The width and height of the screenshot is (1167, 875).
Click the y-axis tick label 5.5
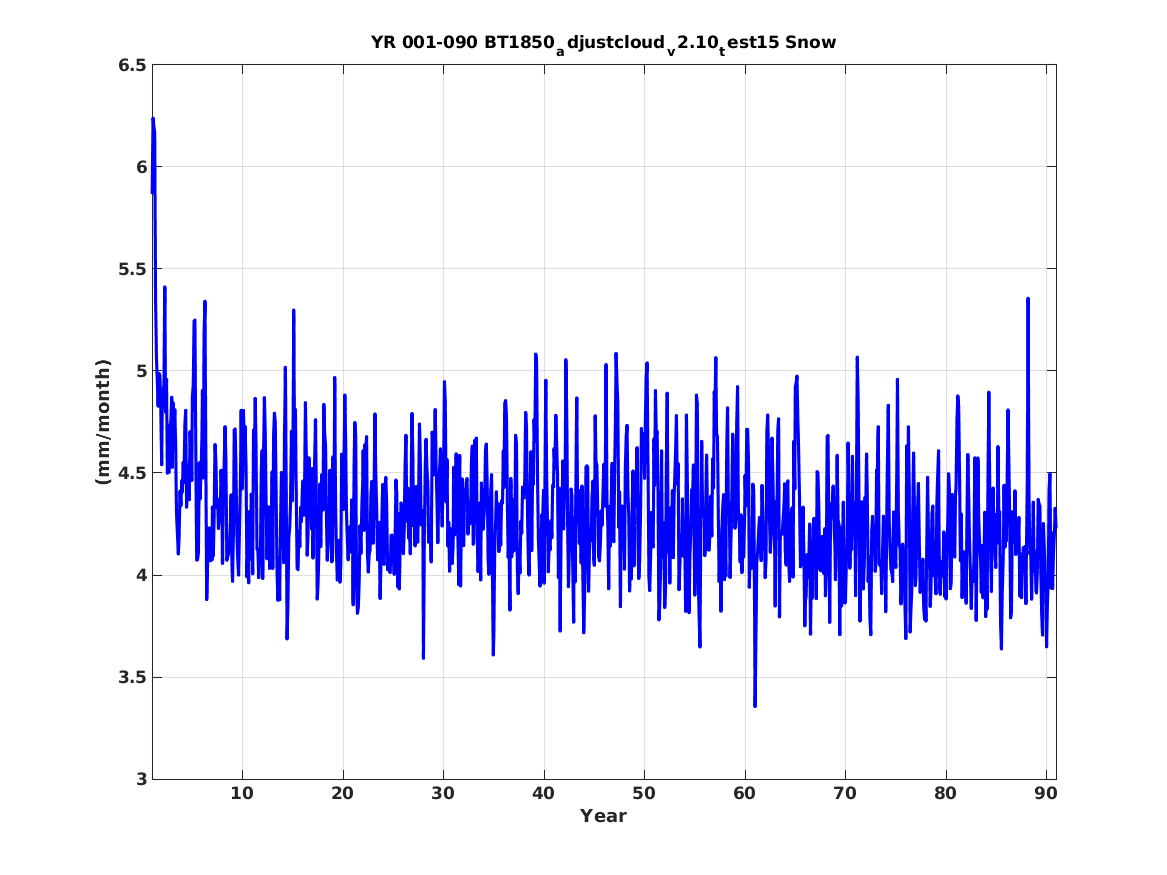[x=131, y=269]
